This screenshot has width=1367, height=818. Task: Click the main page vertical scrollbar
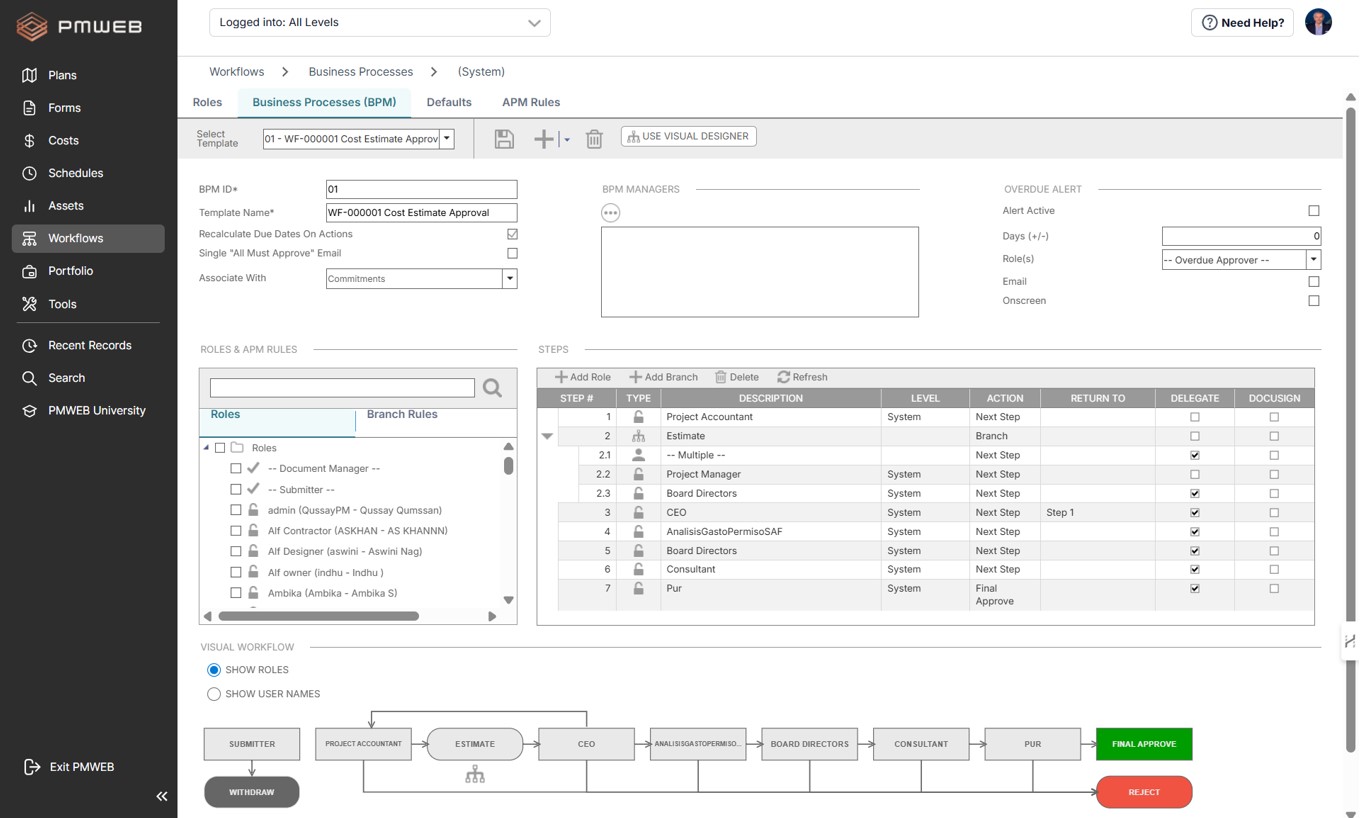(x=1350, y=430)
